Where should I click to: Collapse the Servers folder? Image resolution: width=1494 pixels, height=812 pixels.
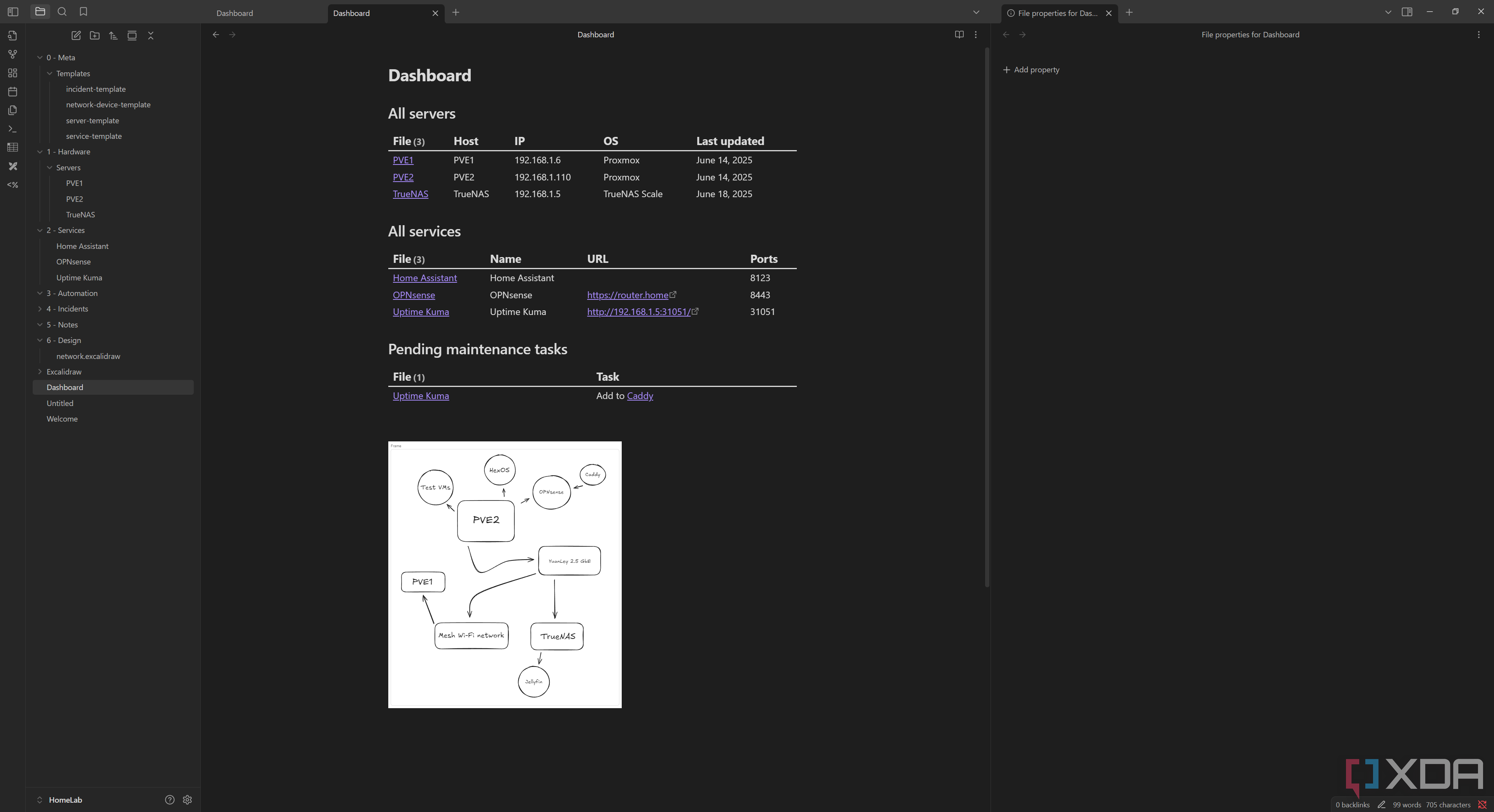coord(50,168)
